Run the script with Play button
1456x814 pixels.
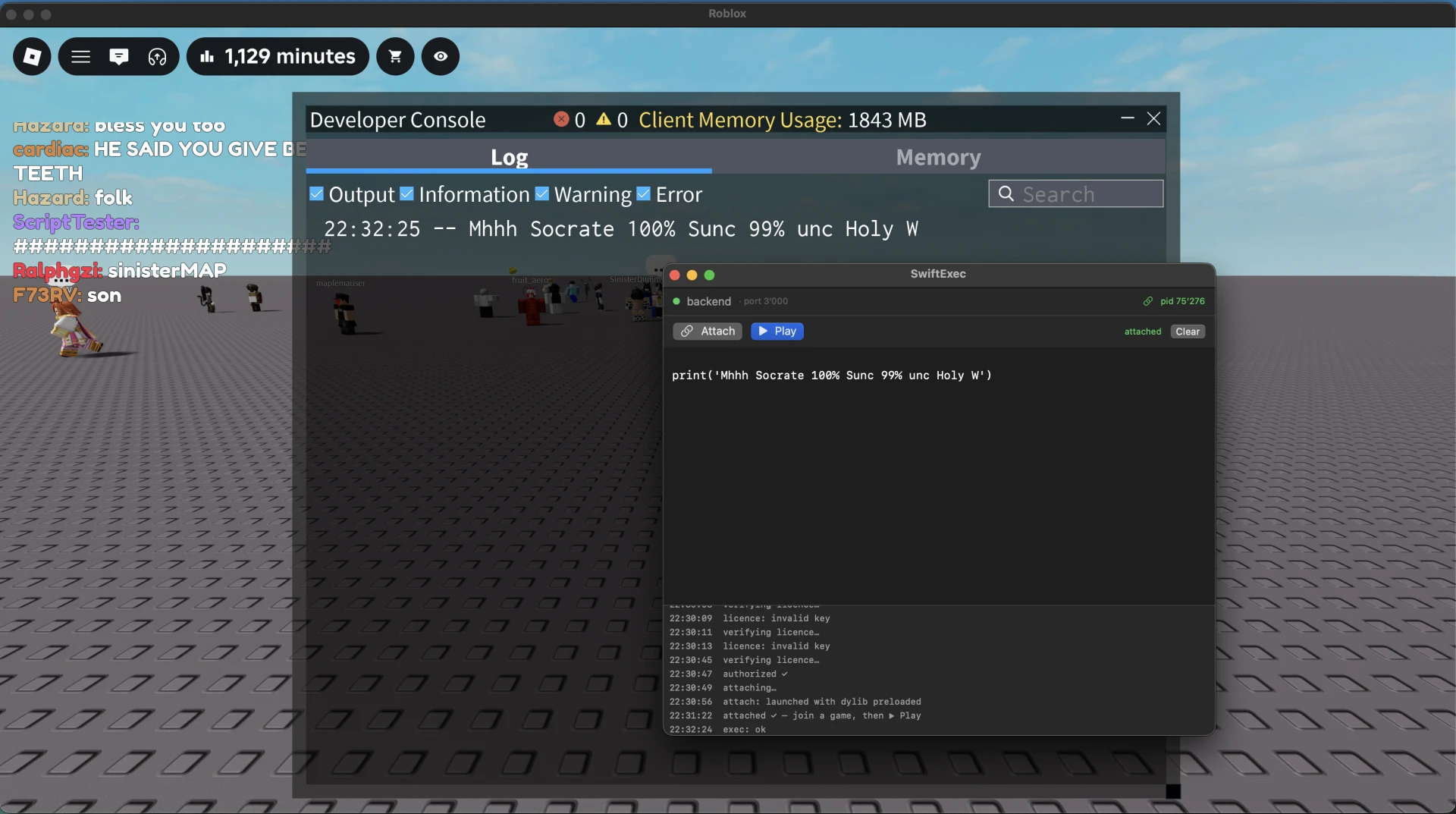[777, 332]
